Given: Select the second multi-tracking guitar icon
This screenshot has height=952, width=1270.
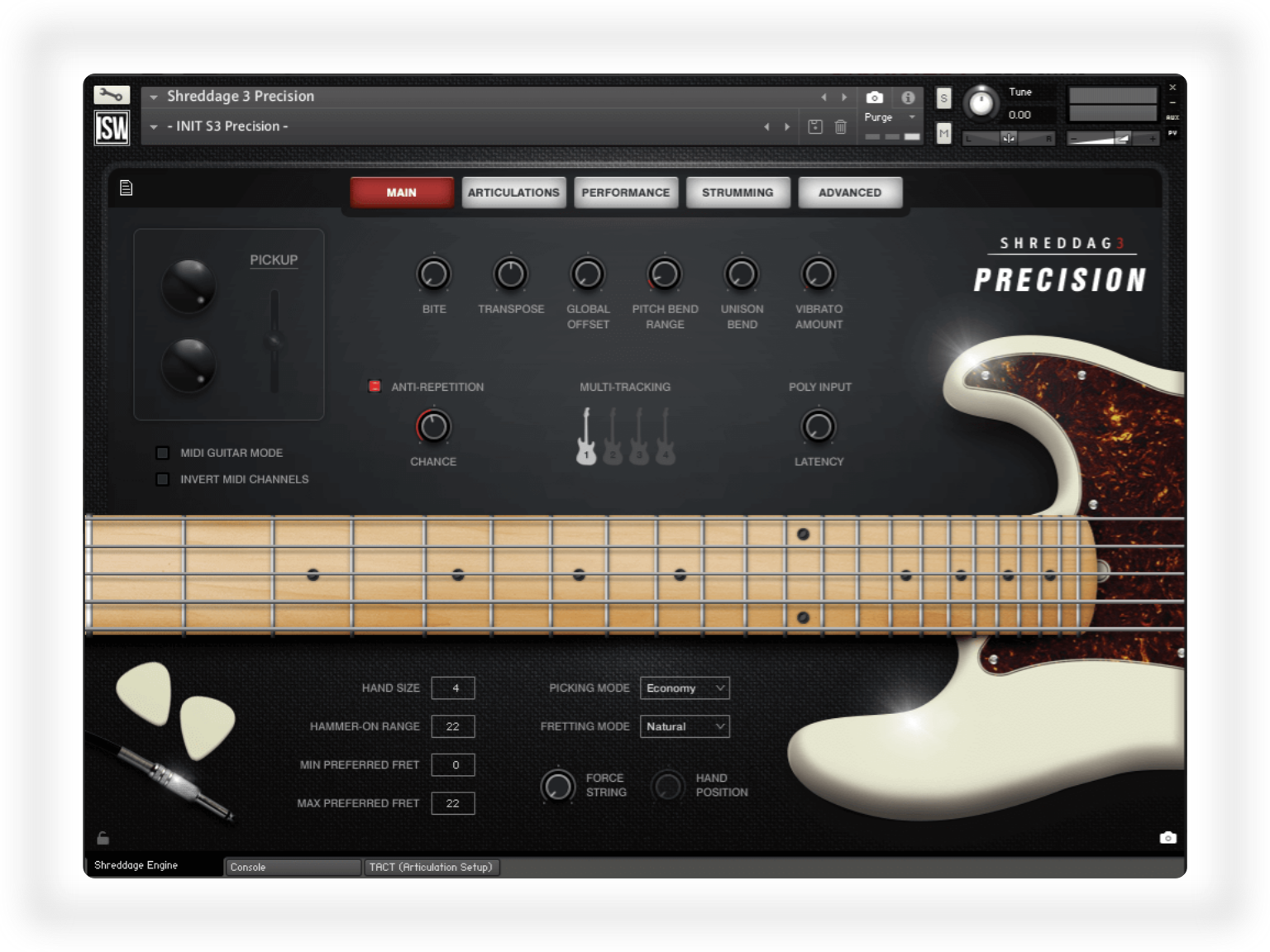Looking at the screenshot, I should (x=613, y=437).
